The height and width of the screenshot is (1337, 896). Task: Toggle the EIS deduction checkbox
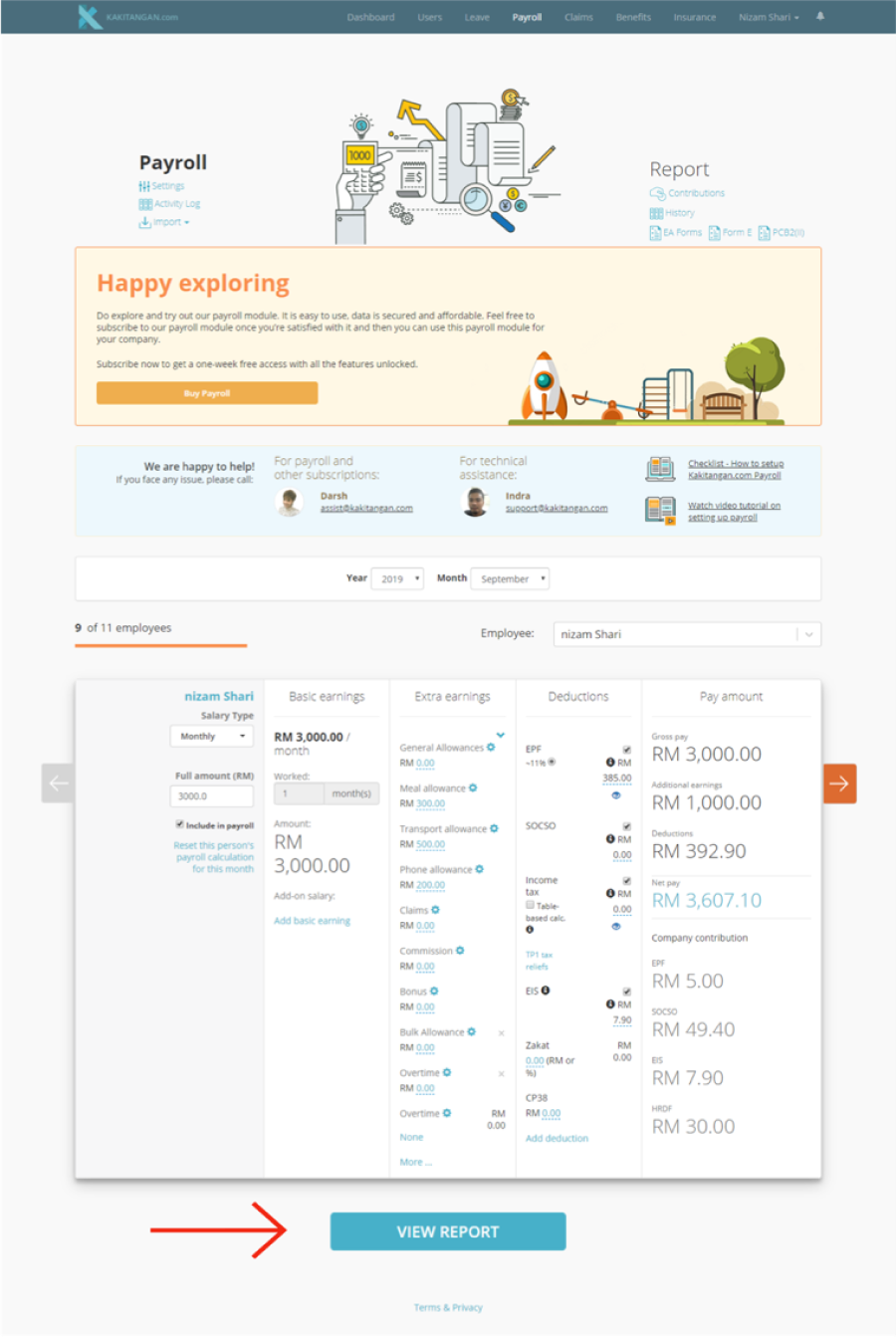[x=626, y=992]
